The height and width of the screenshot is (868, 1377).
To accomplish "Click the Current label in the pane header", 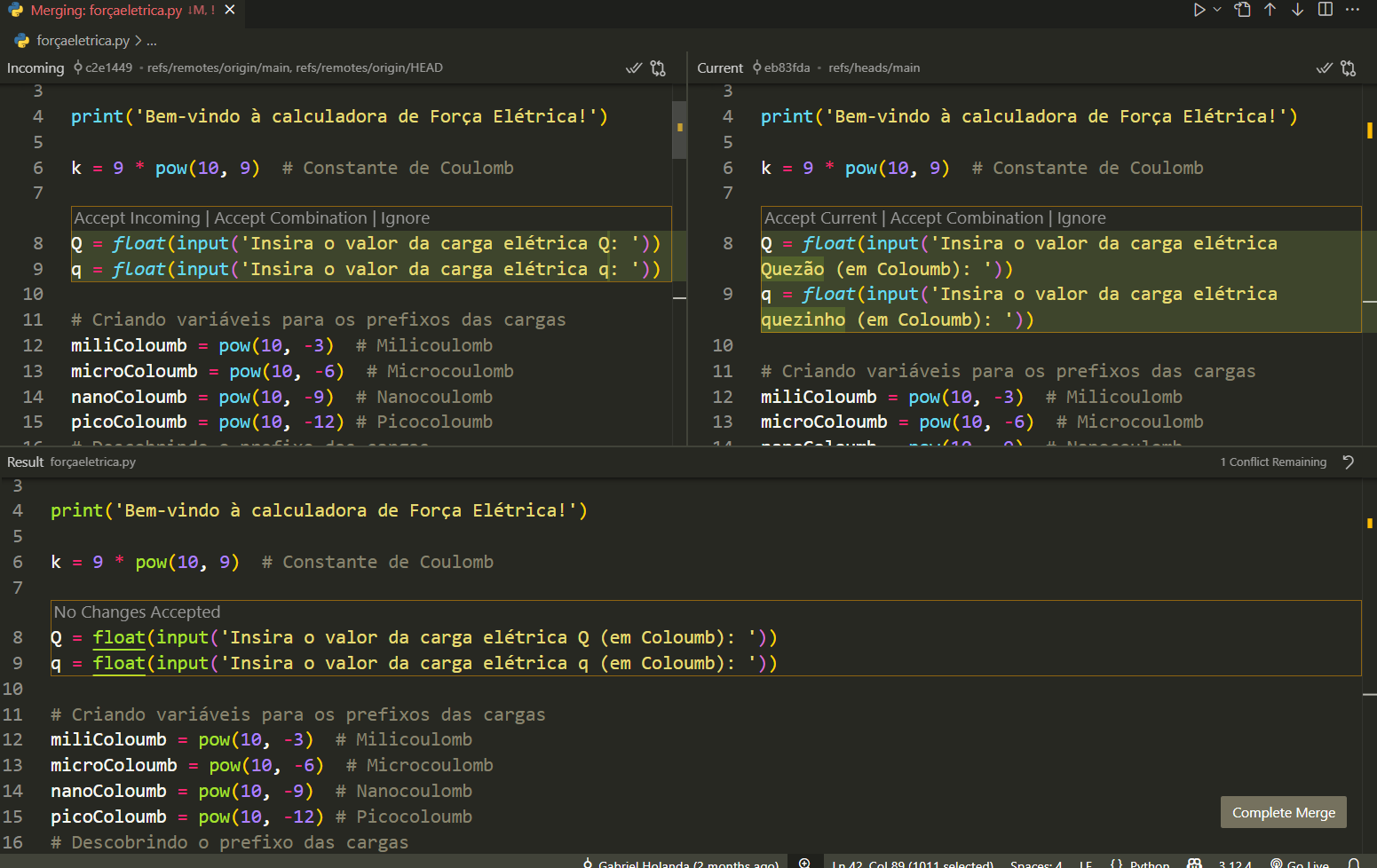I will coord(720,68).
